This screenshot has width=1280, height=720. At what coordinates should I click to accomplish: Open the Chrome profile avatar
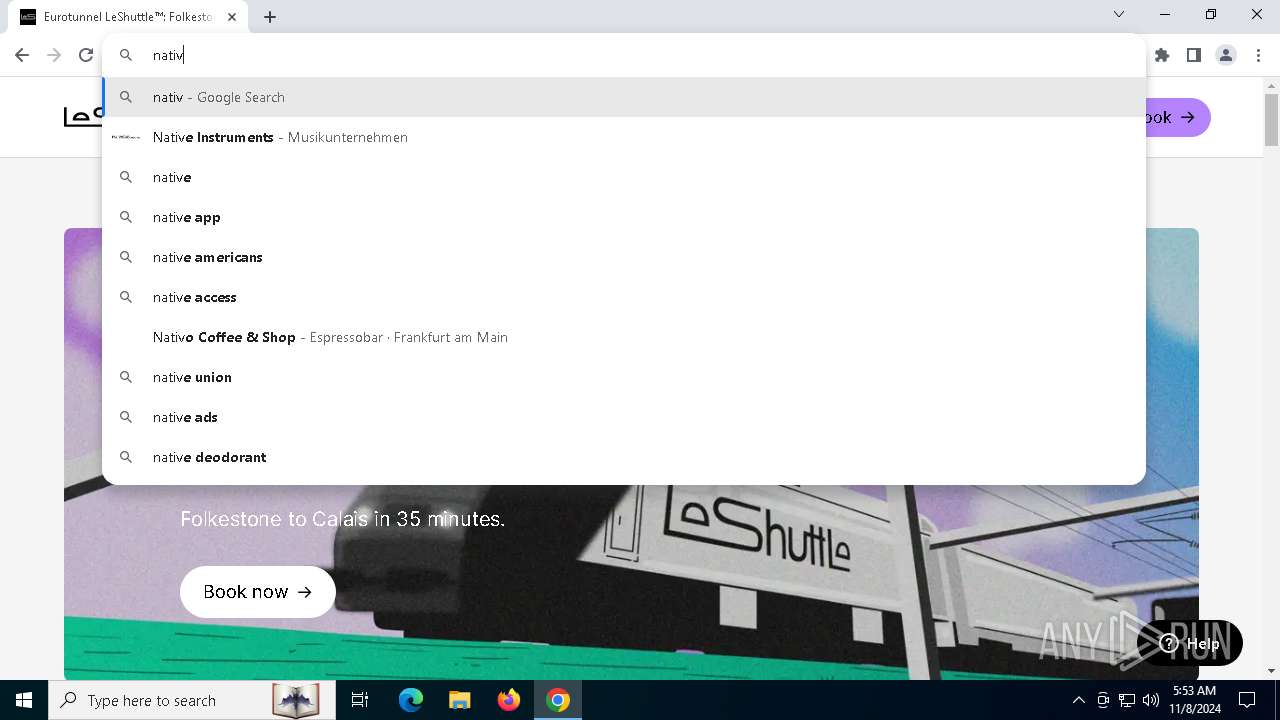[1226, 55]
